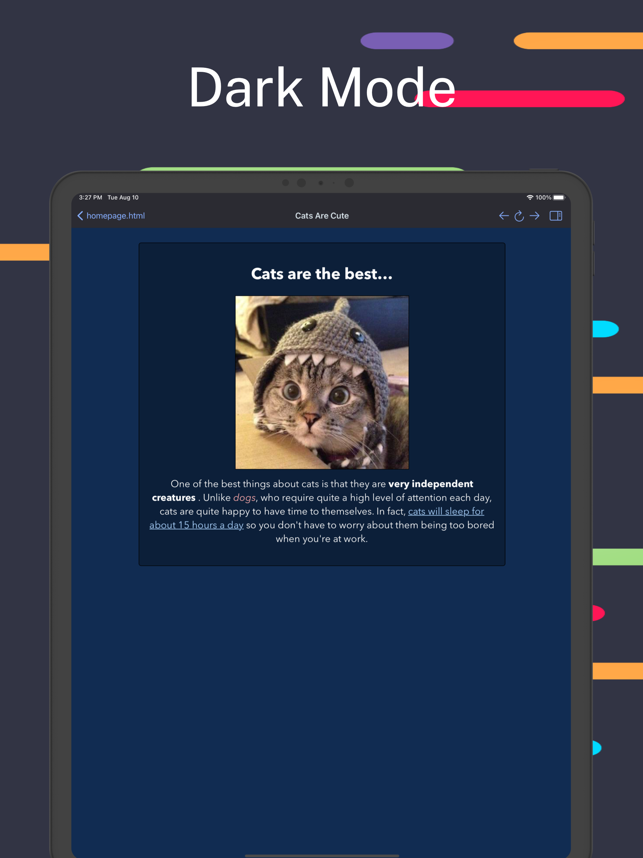Screen dimensions: 643x858
Task: Reload the page with the refresh icon
Action: point(519,216)
